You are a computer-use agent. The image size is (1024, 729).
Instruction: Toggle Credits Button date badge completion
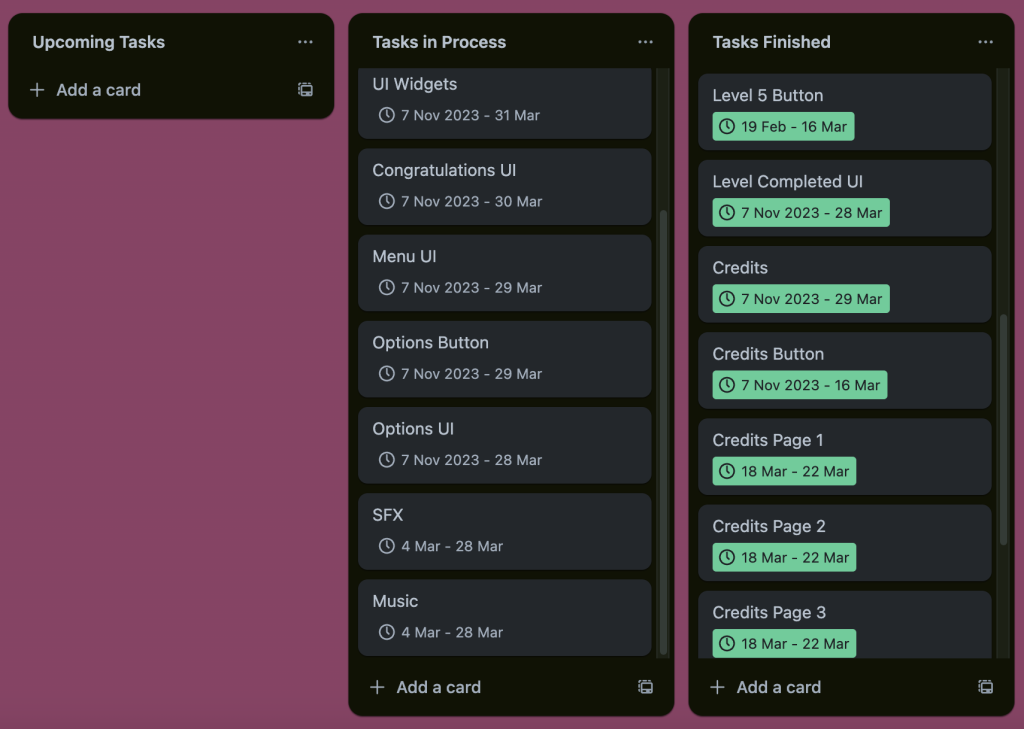(x=799, y=385)
